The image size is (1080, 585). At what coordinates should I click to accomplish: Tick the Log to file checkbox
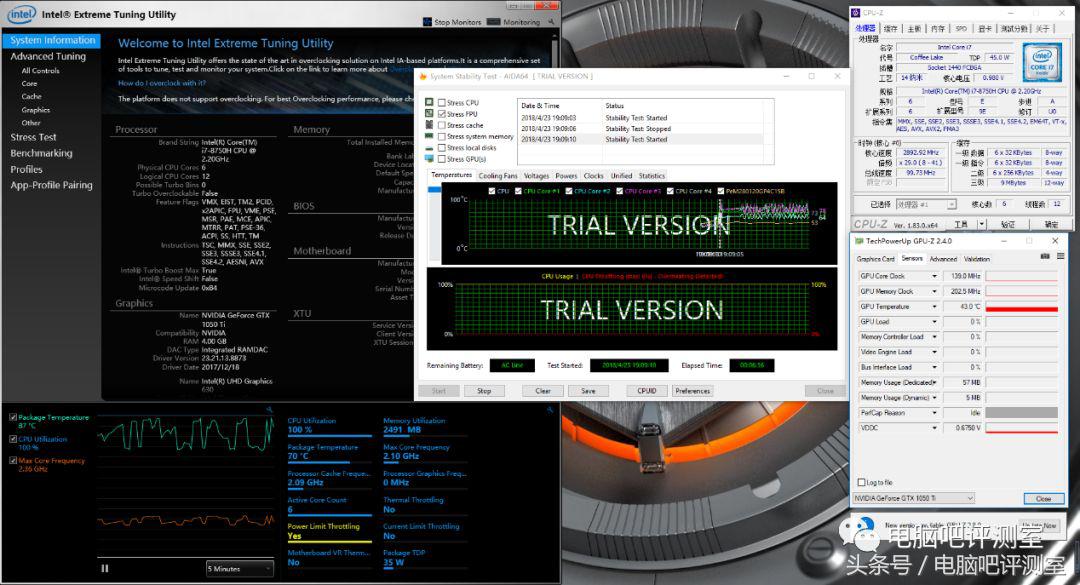click(x=863, y=482)
